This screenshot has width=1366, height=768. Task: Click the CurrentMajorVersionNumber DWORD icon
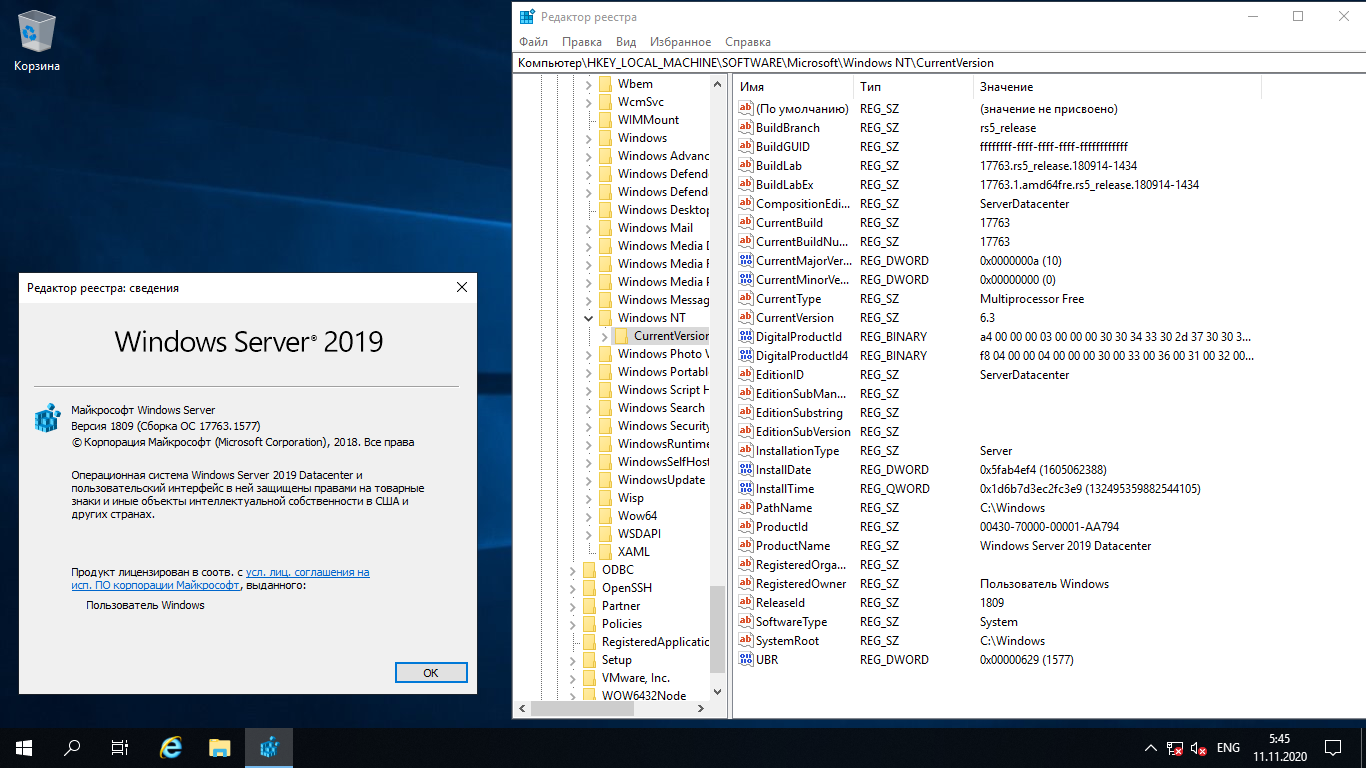[x=745, y=261]
